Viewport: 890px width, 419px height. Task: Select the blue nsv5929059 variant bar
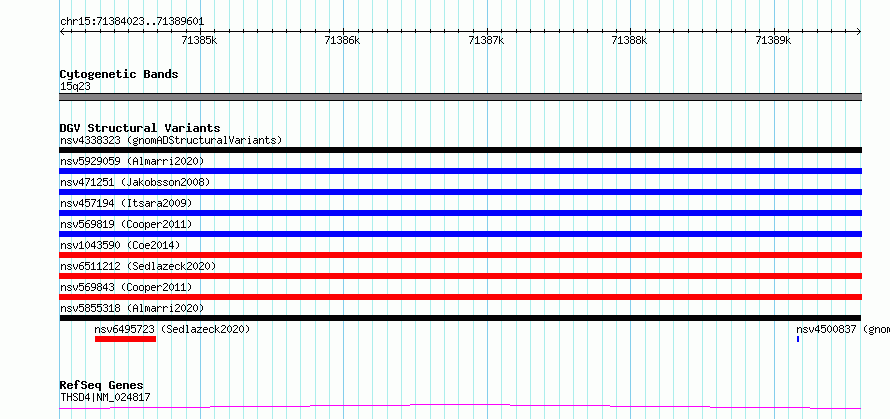click(x=460, y=171)
